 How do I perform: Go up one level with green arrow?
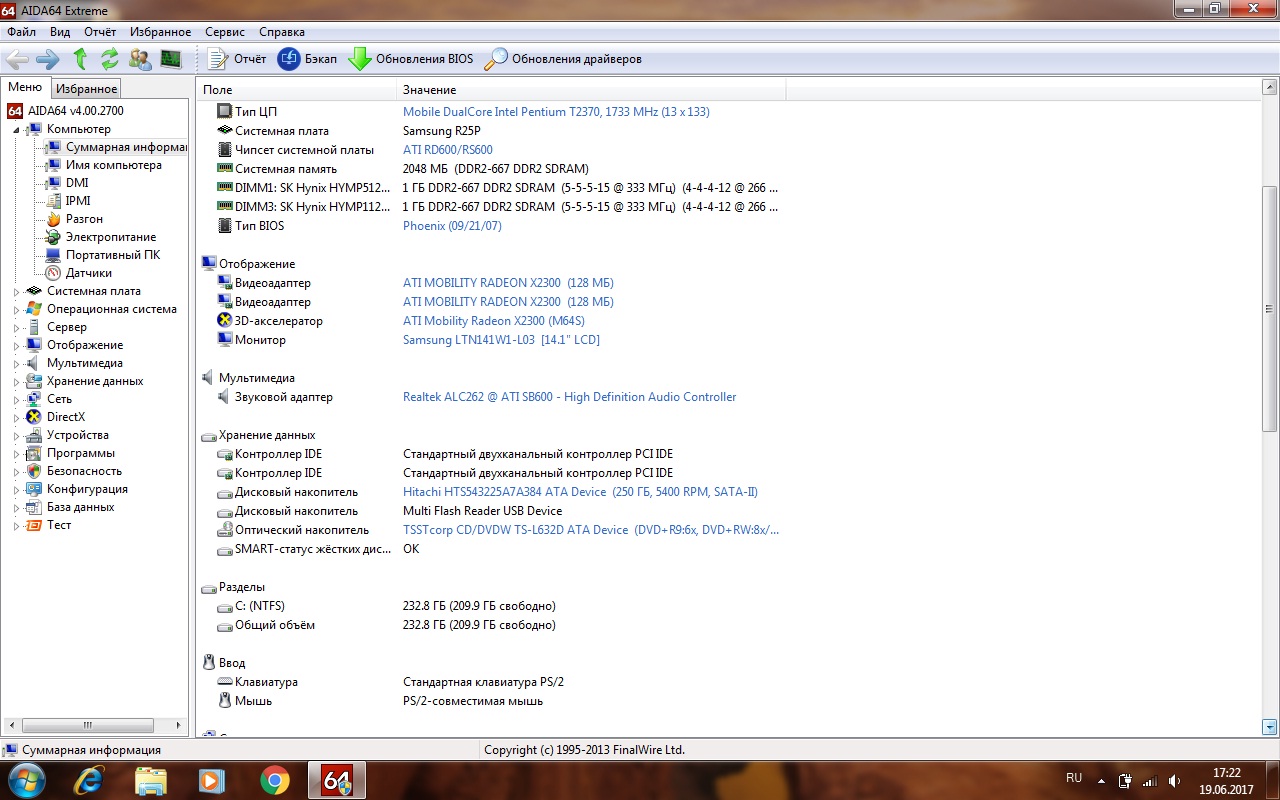coord(80,59)
